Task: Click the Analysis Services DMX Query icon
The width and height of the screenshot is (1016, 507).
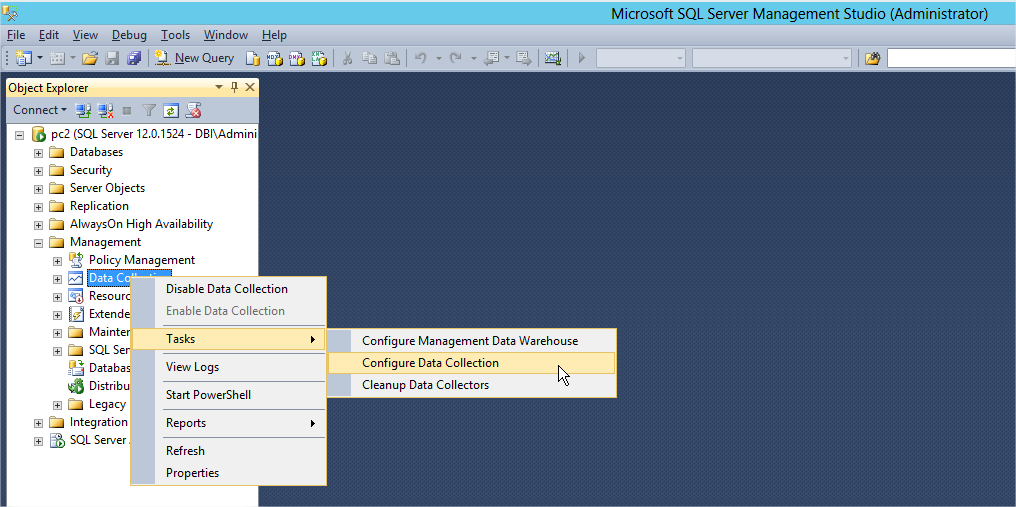Action: tap(297, 58)
